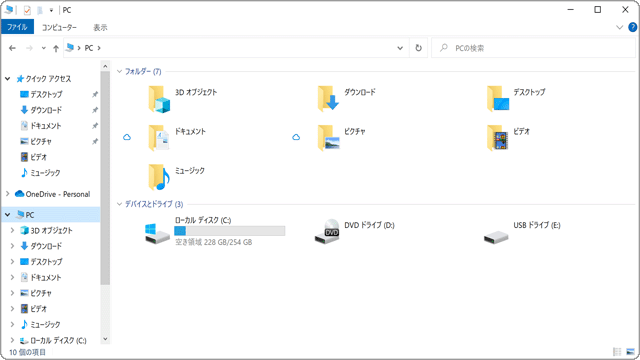Expand ドキュメント under PC in tree

click(x=12, y=277)
